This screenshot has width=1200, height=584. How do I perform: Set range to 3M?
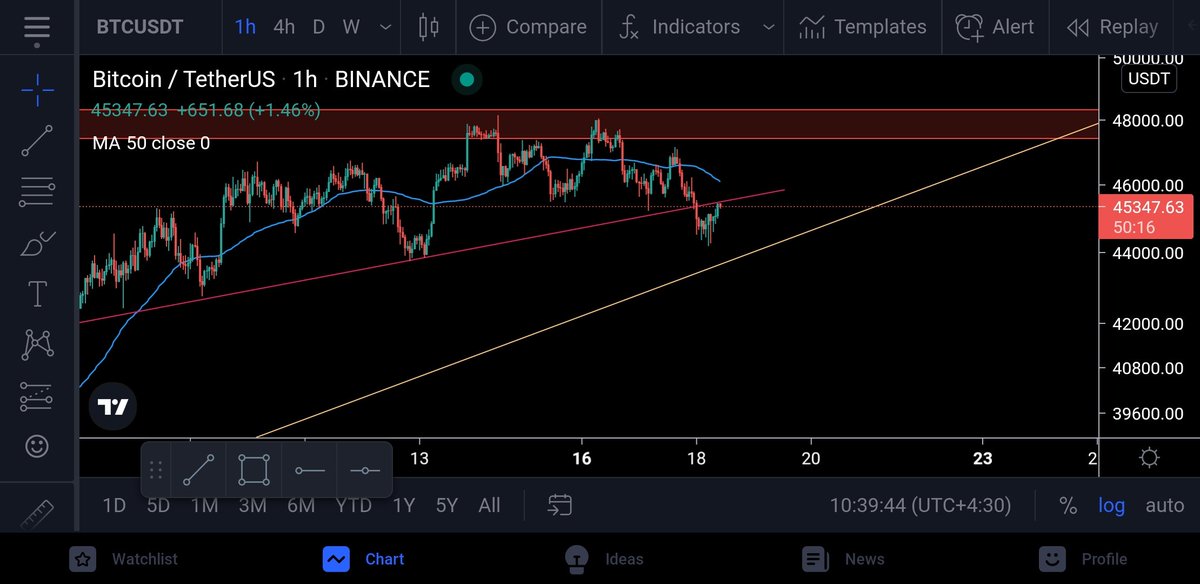coord(252,505)
